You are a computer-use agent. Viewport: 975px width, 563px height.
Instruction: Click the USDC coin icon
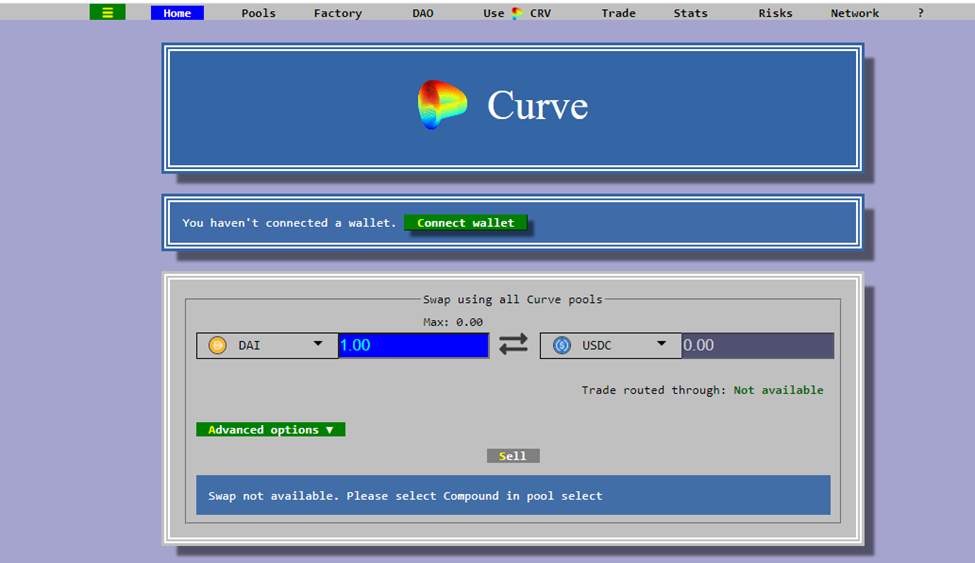click(561, 345)
